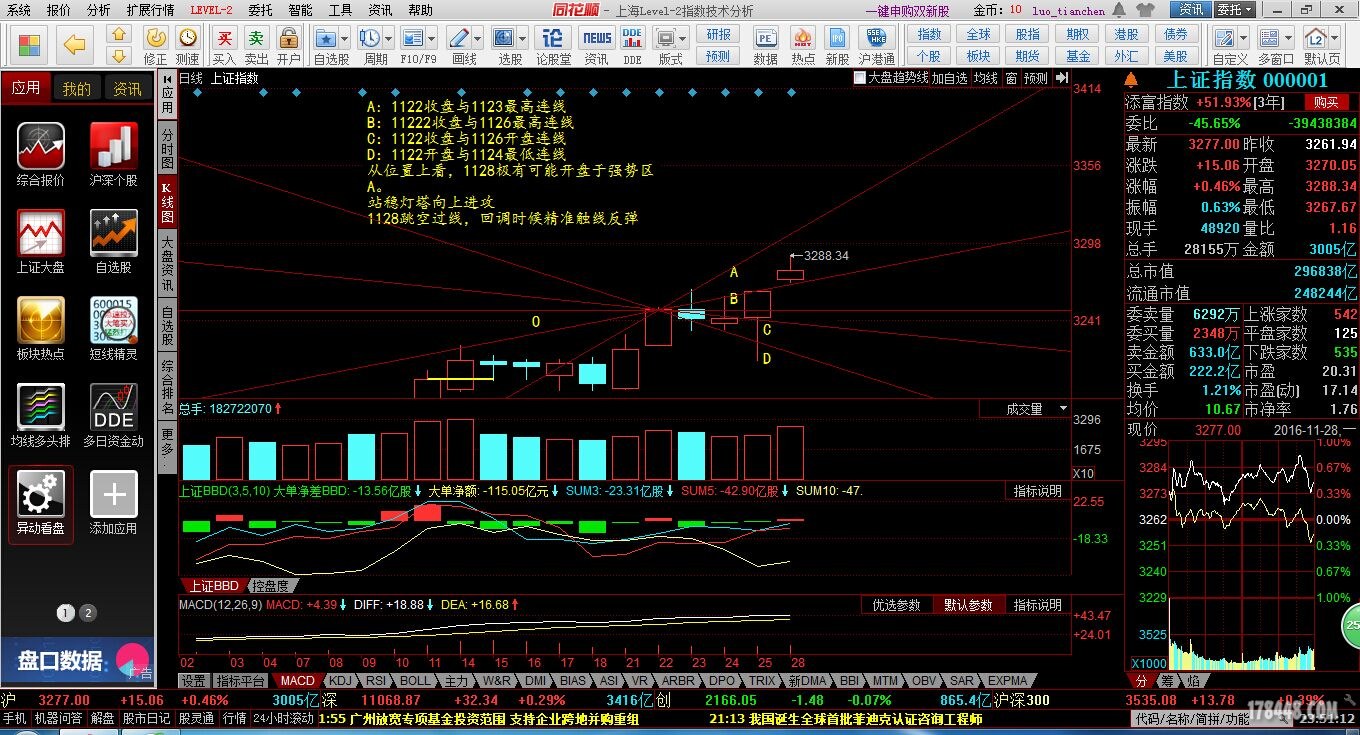1360x735 pixels.
Task: Open the 多窗口 multi-window icon
Action: point(1270,37)
